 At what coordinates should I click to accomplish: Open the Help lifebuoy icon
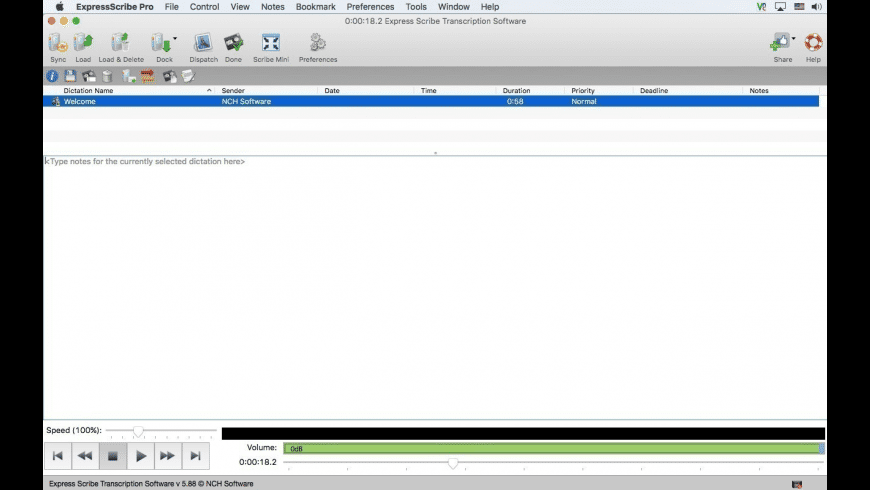813,43
